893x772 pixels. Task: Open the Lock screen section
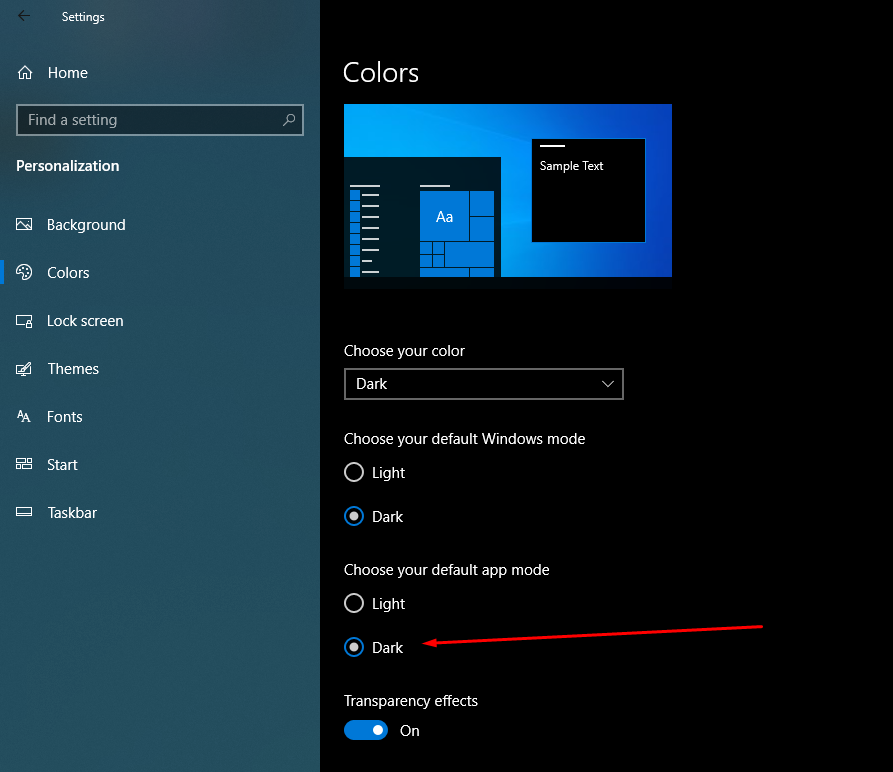(85, 321)
